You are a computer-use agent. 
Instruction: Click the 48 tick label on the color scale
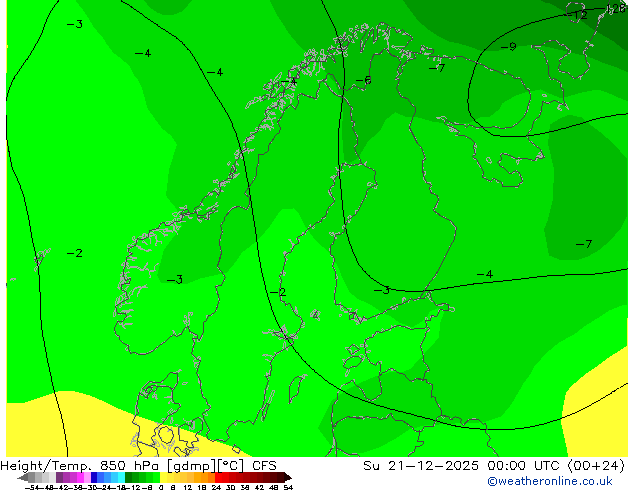pos(273,487)
